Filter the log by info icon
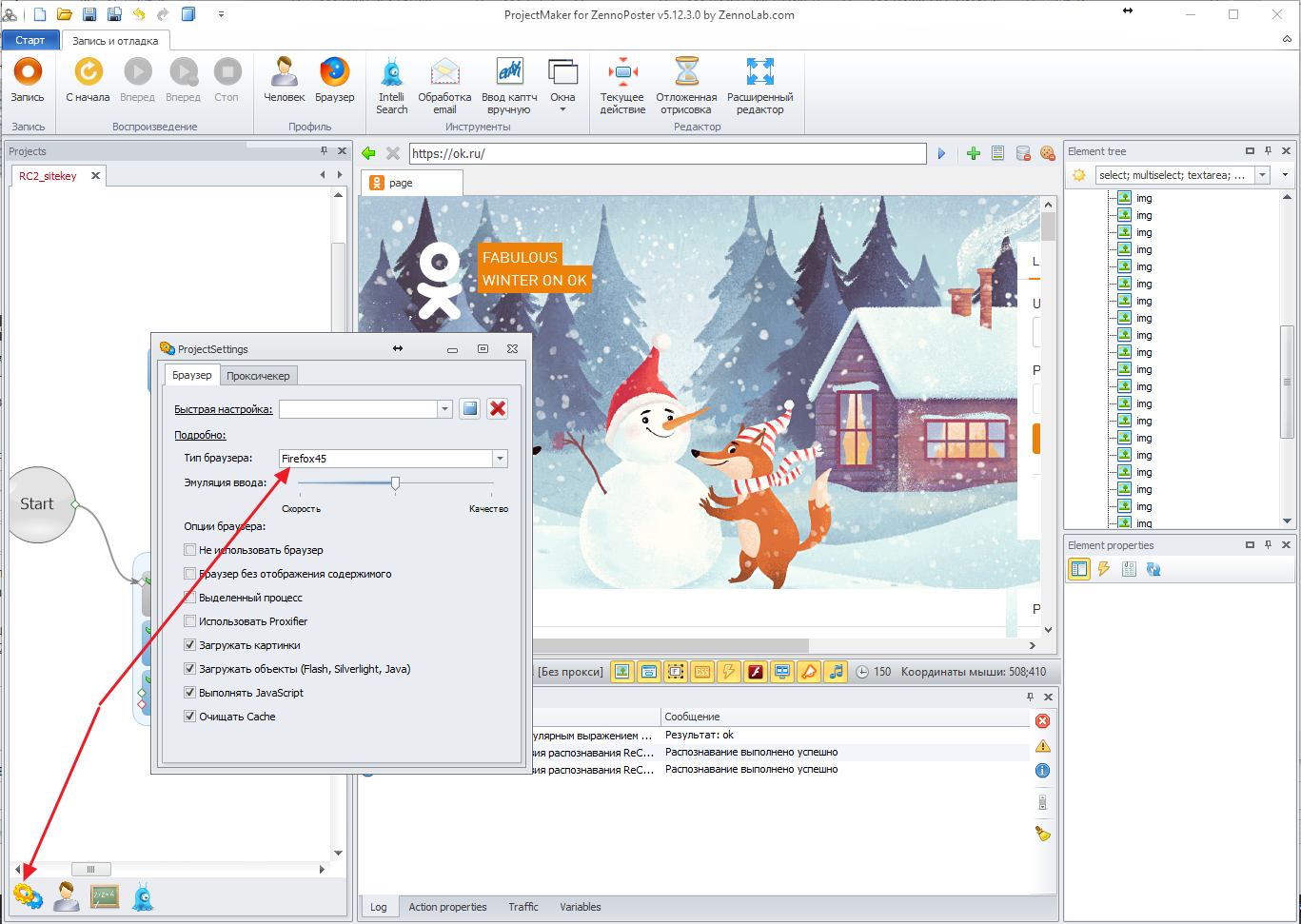1301x924 pixels. 1043,771
